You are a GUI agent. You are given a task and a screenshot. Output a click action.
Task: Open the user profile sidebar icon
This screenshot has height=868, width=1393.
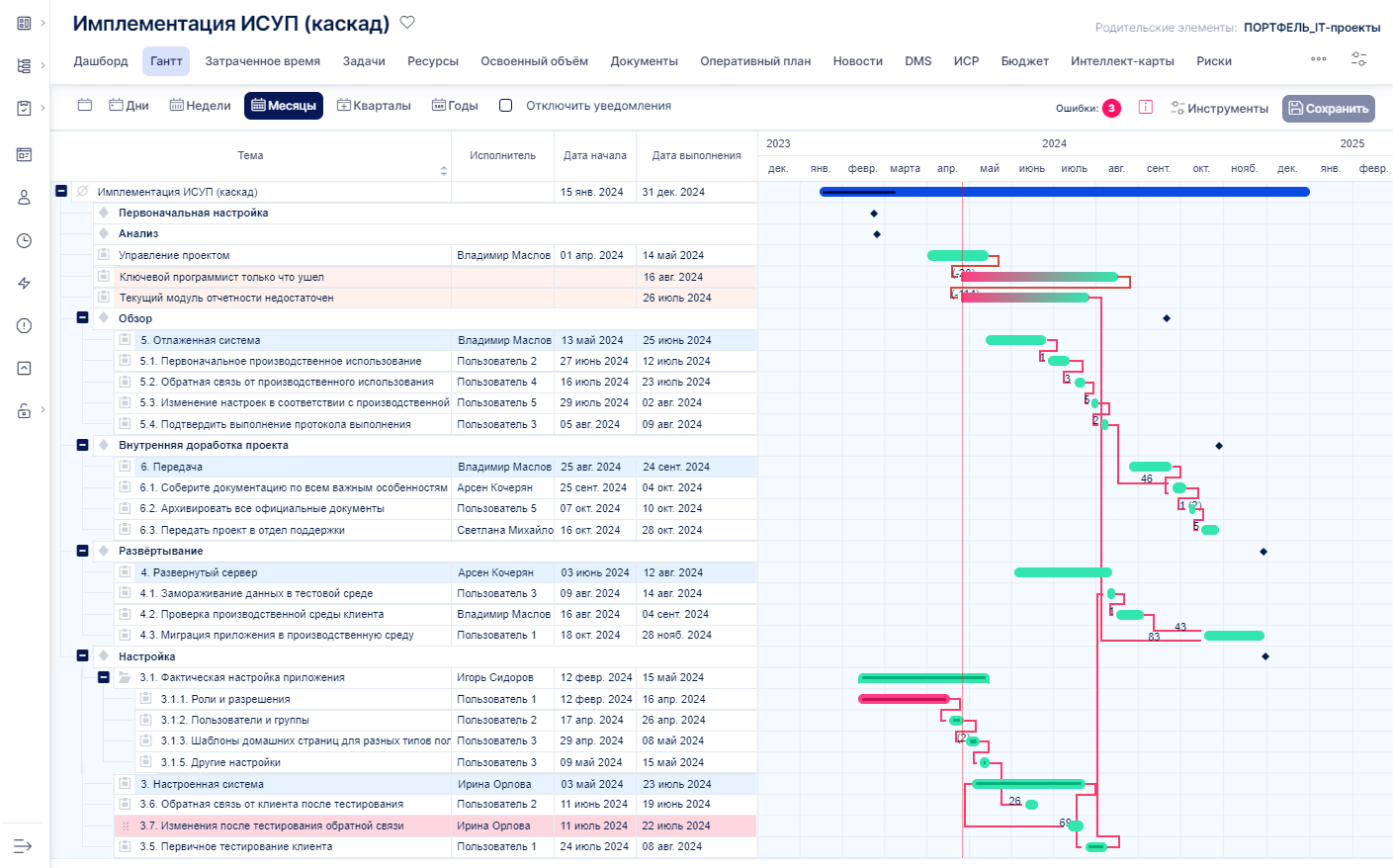point(24,198)
